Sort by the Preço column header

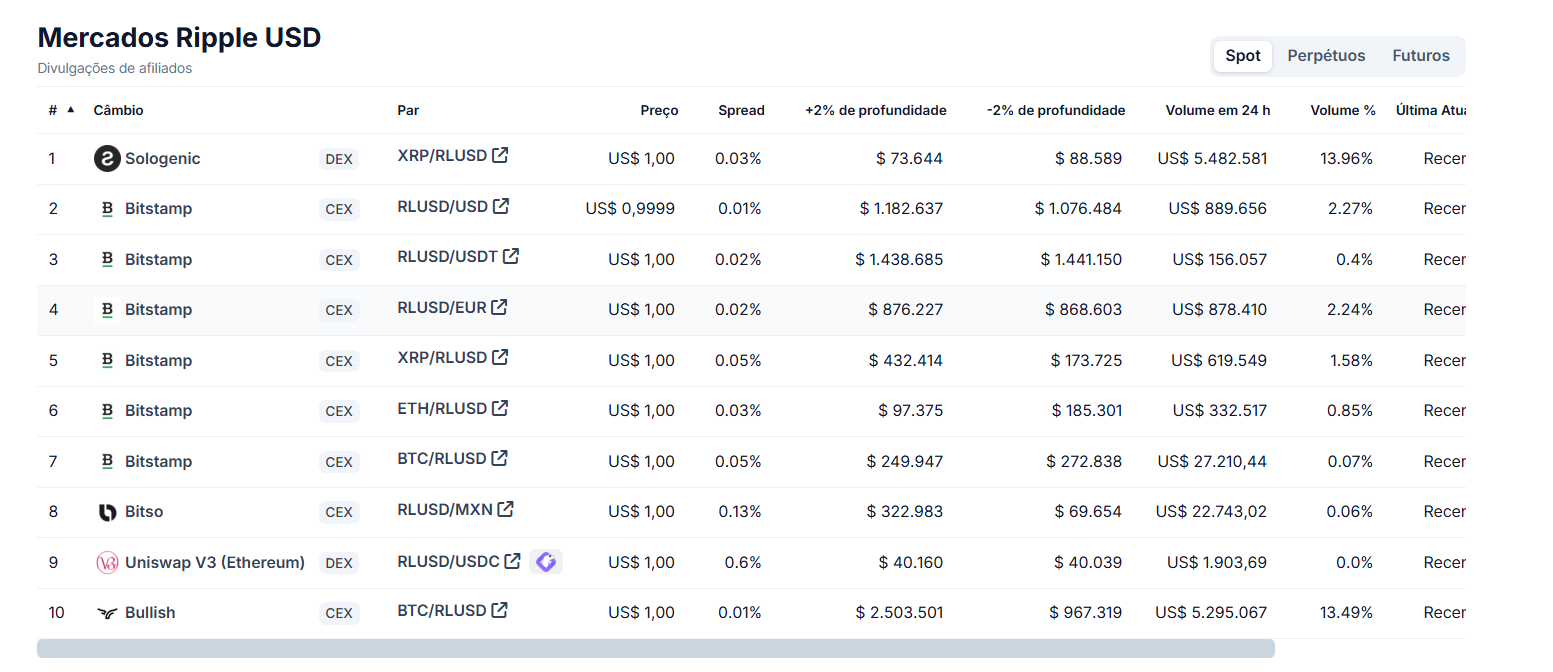(659, 110)
